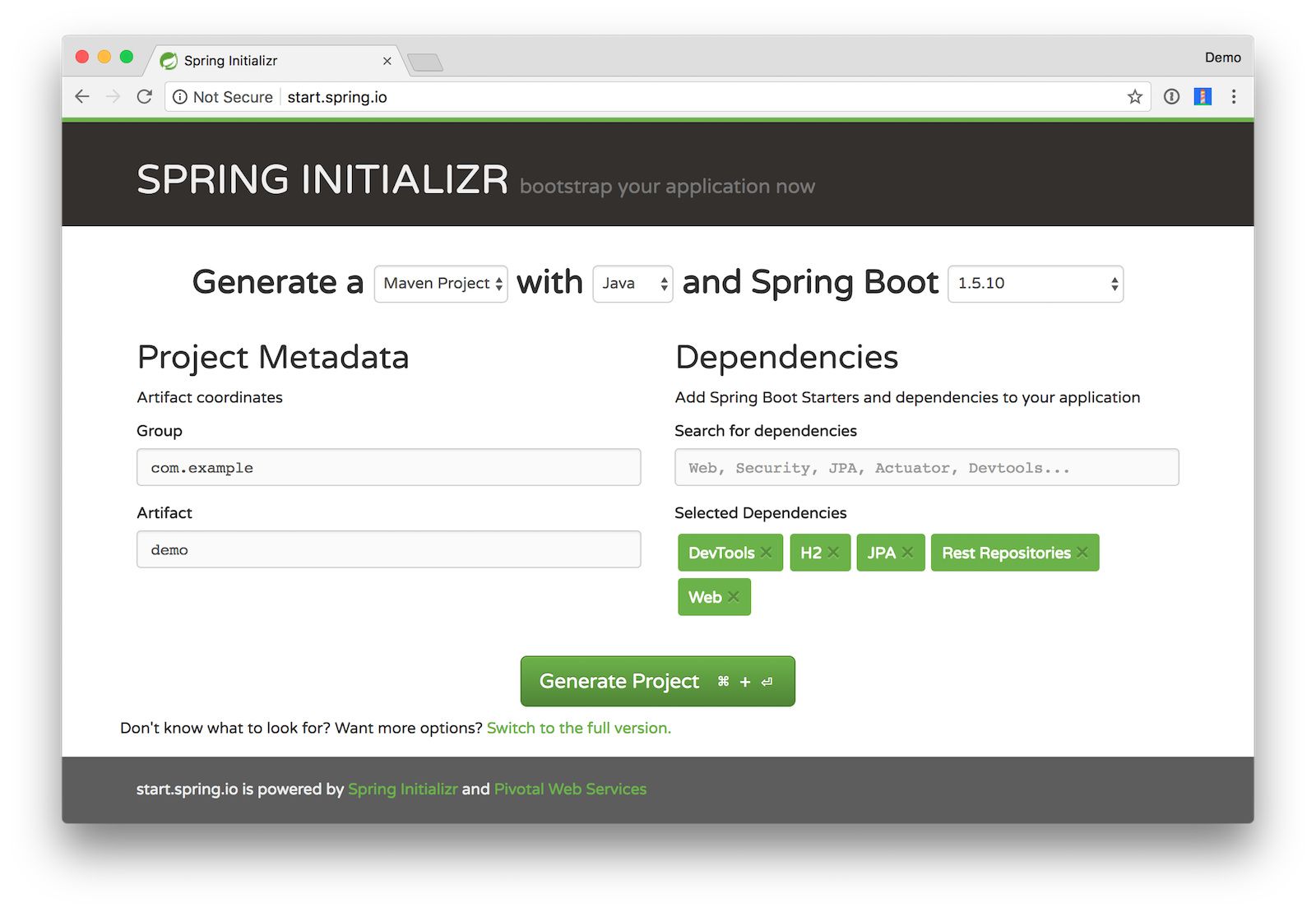Remove the DevTools dependency tag

(x=766, y=553)
